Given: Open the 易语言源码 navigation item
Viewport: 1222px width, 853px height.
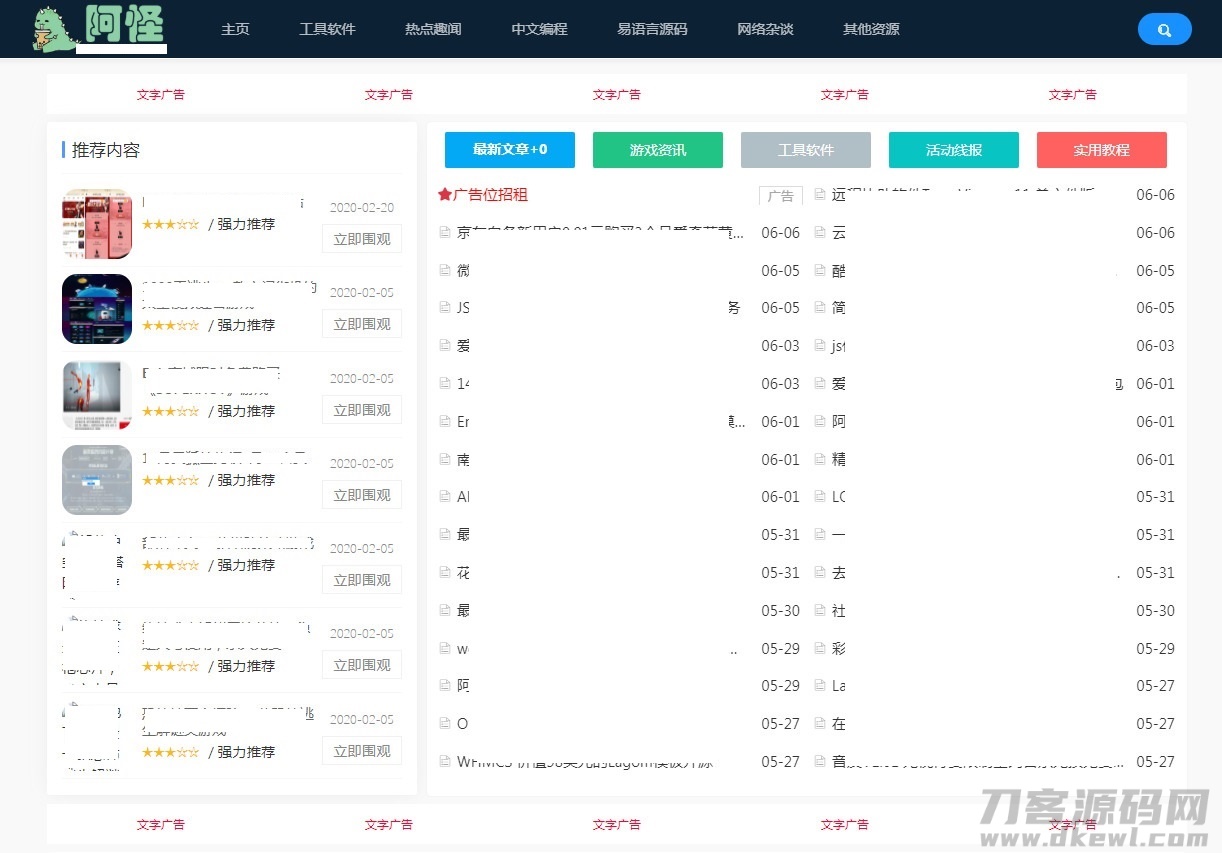Looking at the screenshot, I should coord(652,29).
